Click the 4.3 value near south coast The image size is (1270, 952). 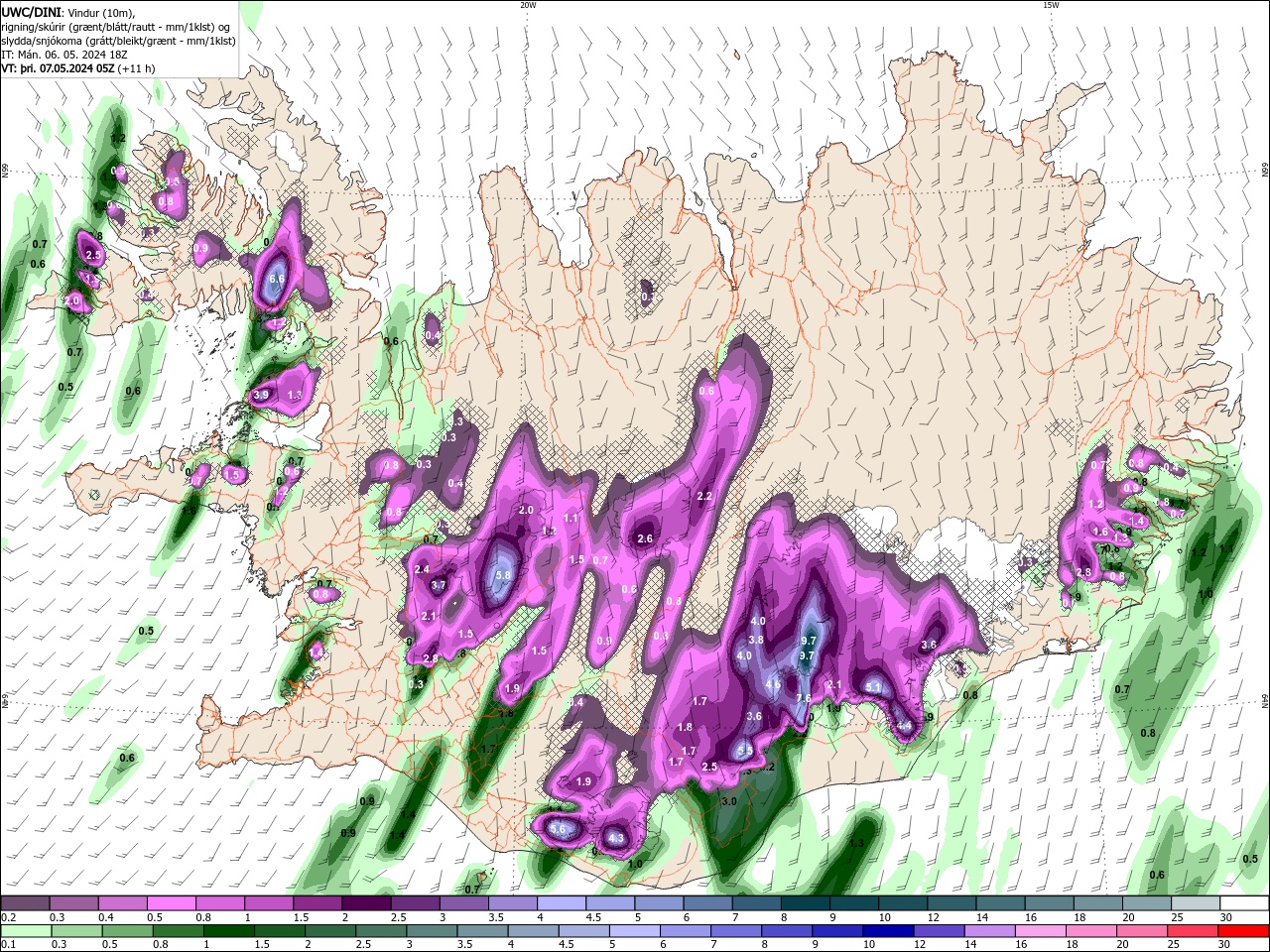point(616,839)
